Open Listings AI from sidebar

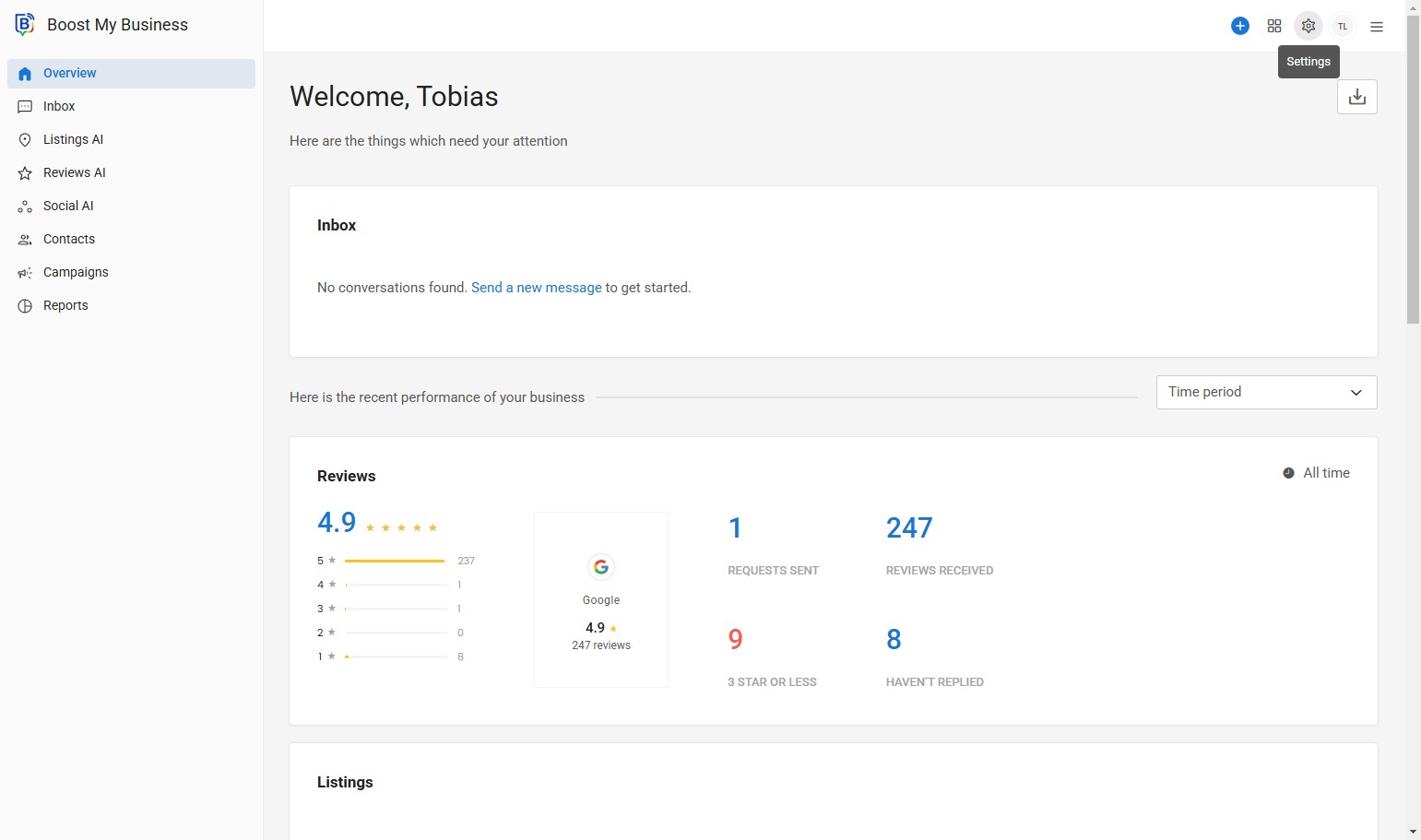point(73,139)
